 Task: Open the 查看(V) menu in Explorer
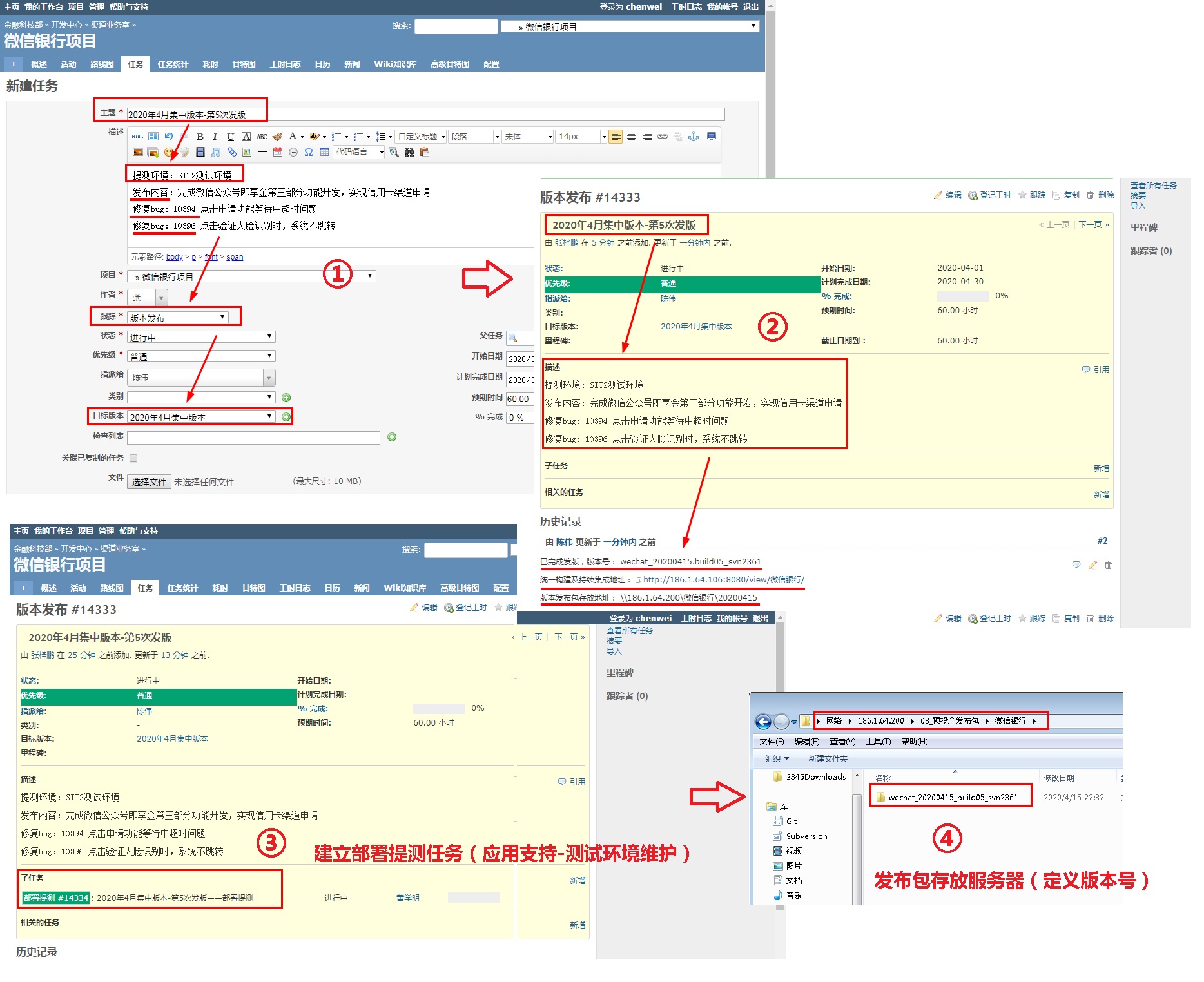842,741
